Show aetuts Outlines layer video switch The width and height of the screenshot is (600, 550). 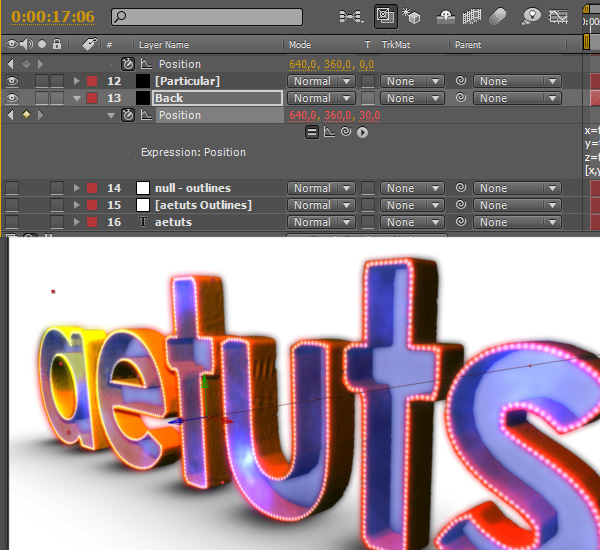12,205
